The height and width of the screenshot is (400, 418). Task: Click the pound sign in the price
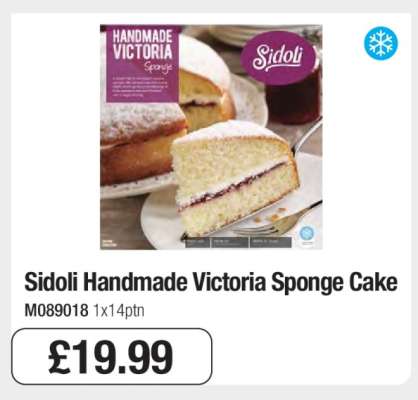tap(61, 357)
